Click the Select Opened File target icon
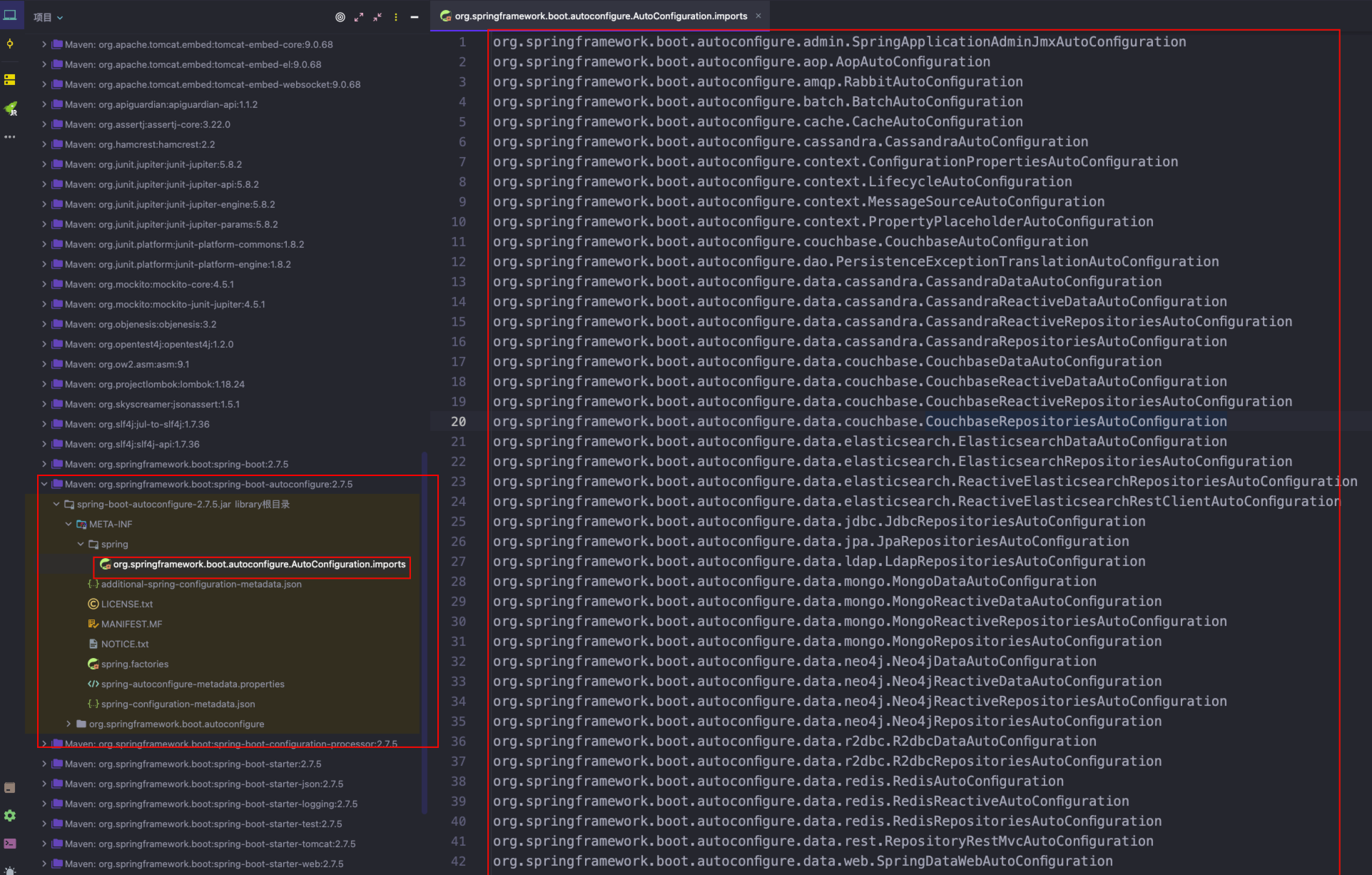The height and width of the screenshot is (875, 1372). (x=340, y=17)
